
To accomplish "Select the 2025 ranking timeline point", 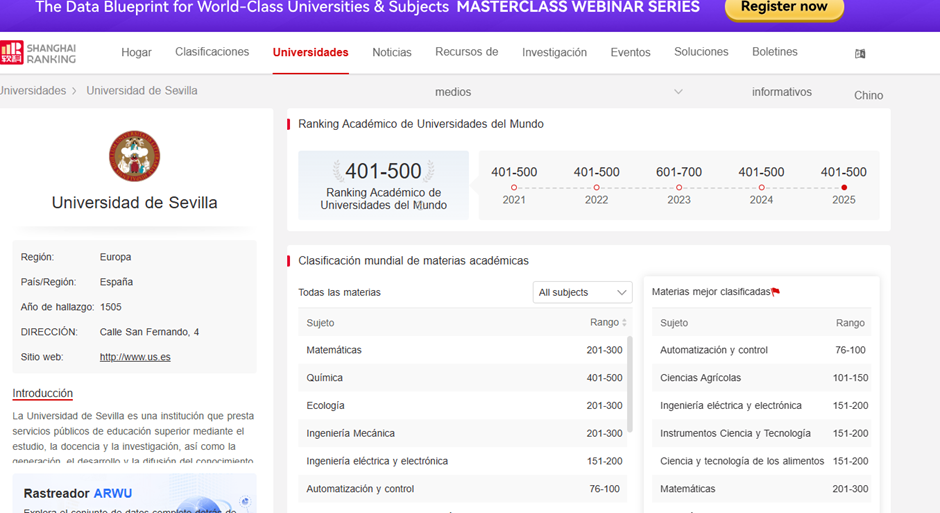I will pos(843,188).
